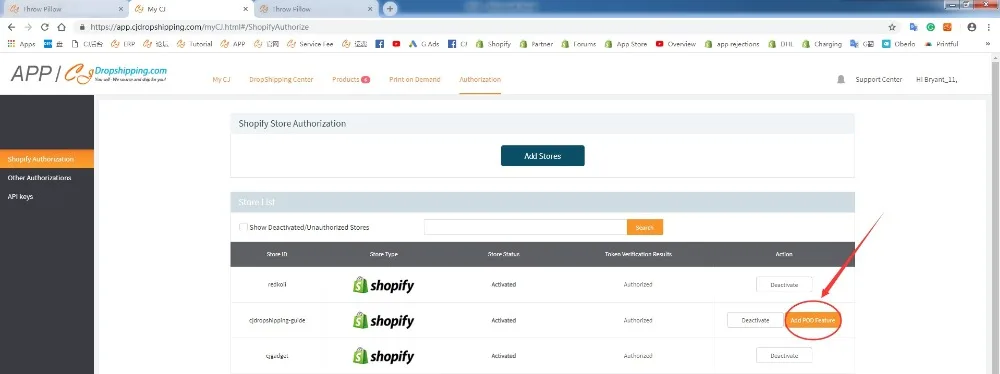Open the G Ads bookmark
The width and height of the screenshot is (1000, 374).
[x=424, y=44]
